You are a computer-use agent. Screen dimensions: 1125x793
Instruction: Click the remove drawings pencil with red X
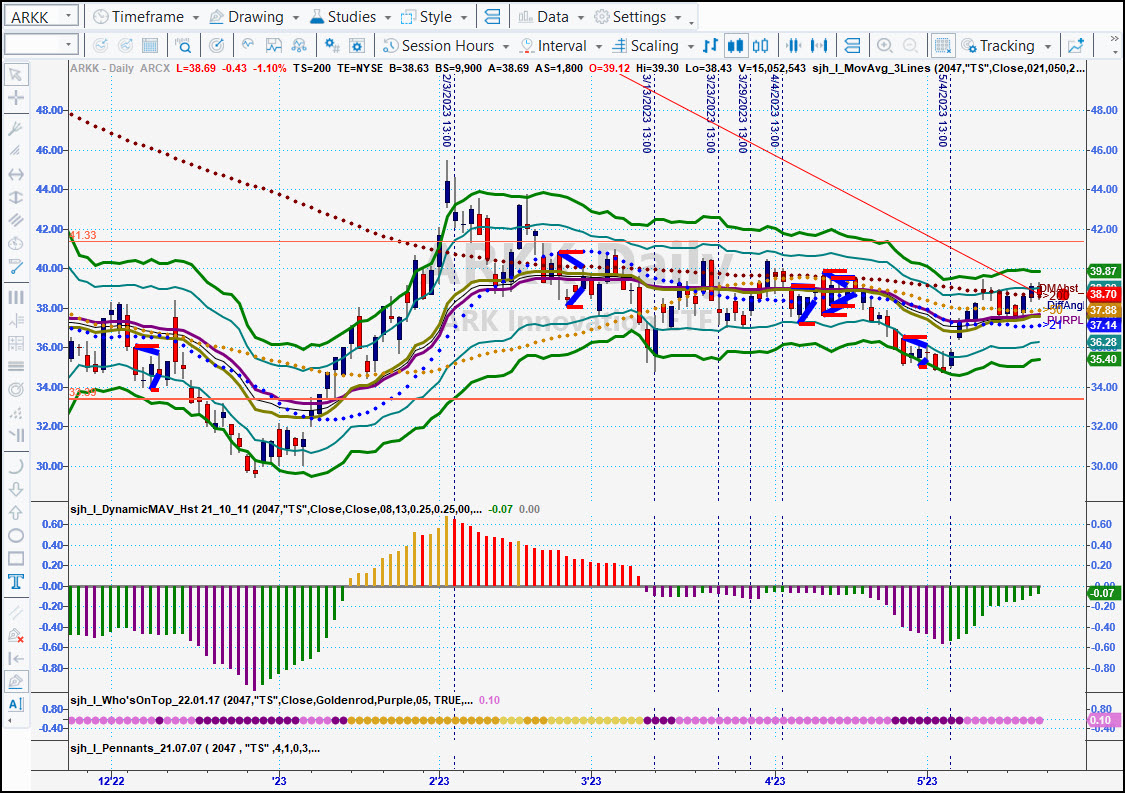coord(16,635)
